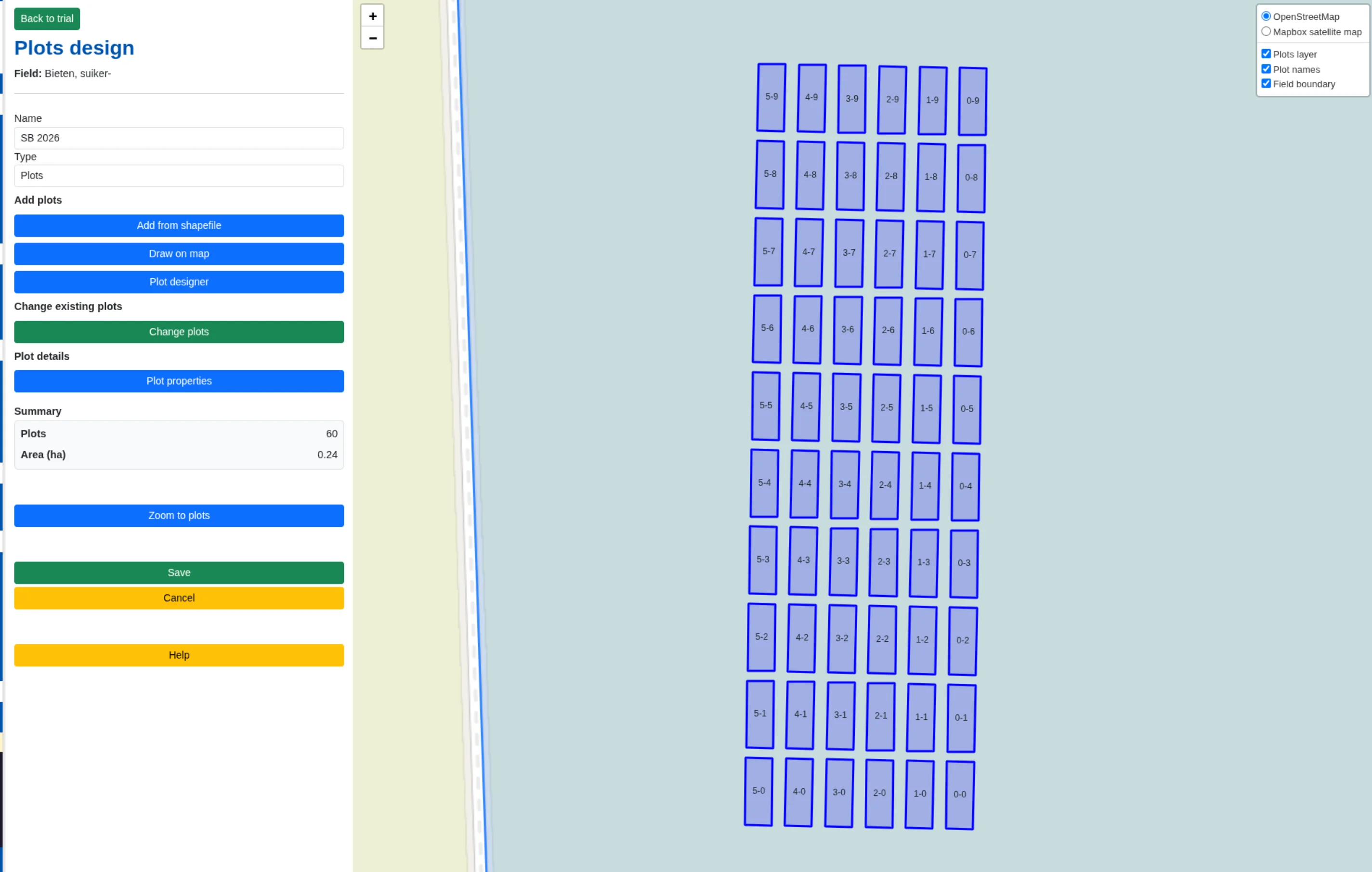Viewport: 1372px width, 872px height.
Task: Click Add from shapefile
Action: click(x=179, y=225)
